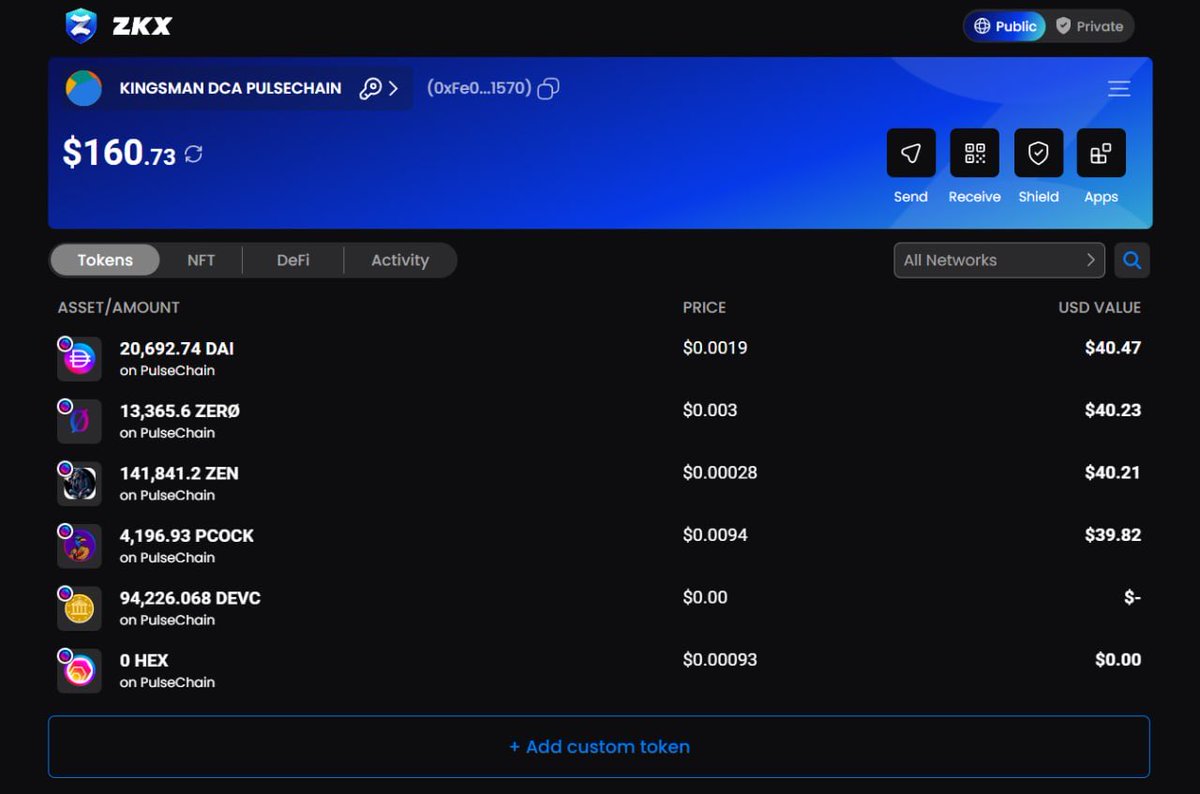This screenshot has width=1200, height=794.
Task: Click the ZKX shield logo
Action: (81, 26)
